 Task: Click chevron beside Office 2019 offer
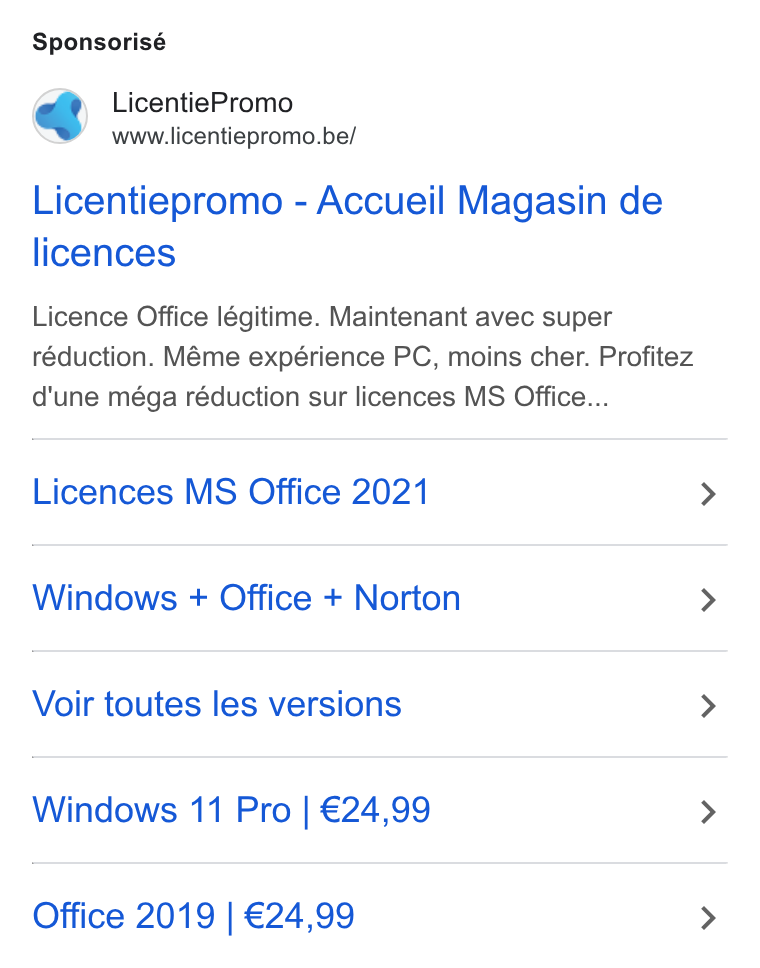tap(709, 918)
